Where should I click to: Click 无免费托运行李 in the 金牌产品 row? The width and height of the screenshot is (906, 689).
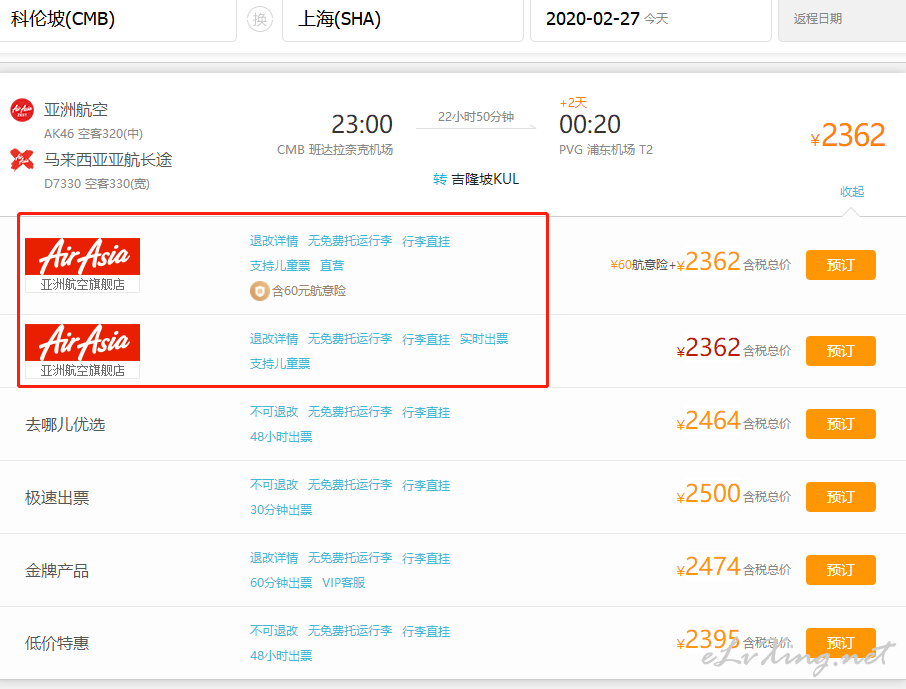coord(350,558)
